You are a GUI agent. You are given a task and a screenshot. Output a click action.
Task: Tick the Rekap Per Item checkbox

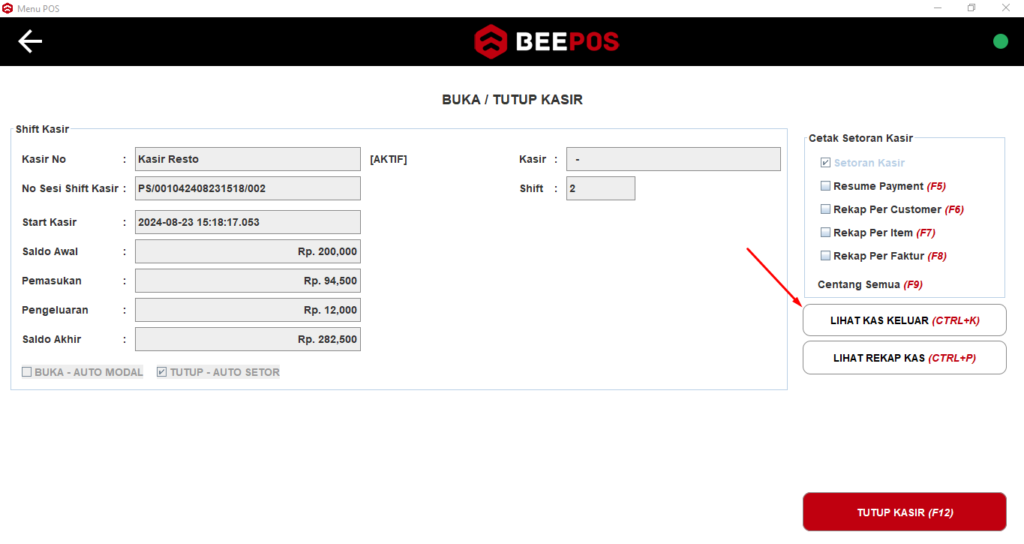[x=825, y=233]
